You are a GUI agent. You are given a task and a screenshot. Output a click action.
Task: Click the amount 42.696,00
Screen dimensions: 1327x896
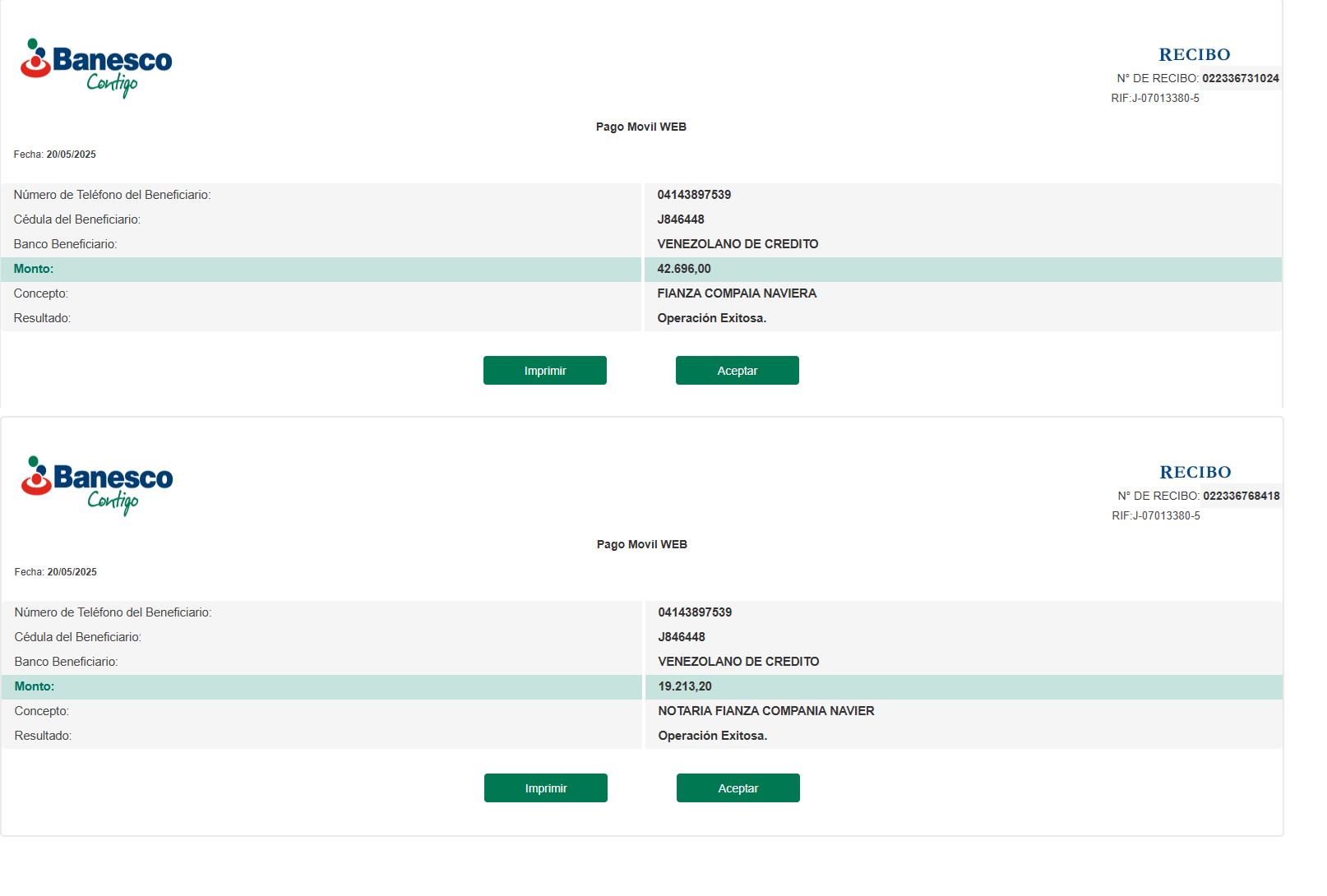click(684, 270)
